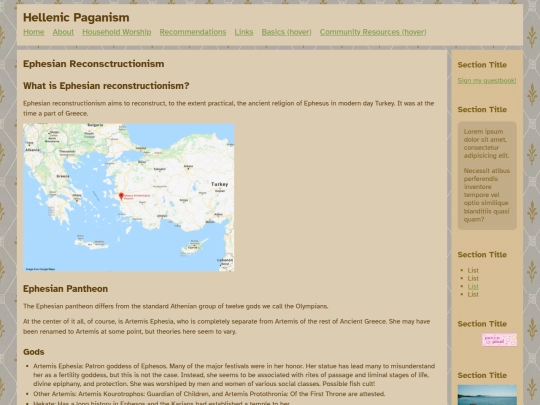
Task: Open the Home navigation link
Action: point(33,32)
